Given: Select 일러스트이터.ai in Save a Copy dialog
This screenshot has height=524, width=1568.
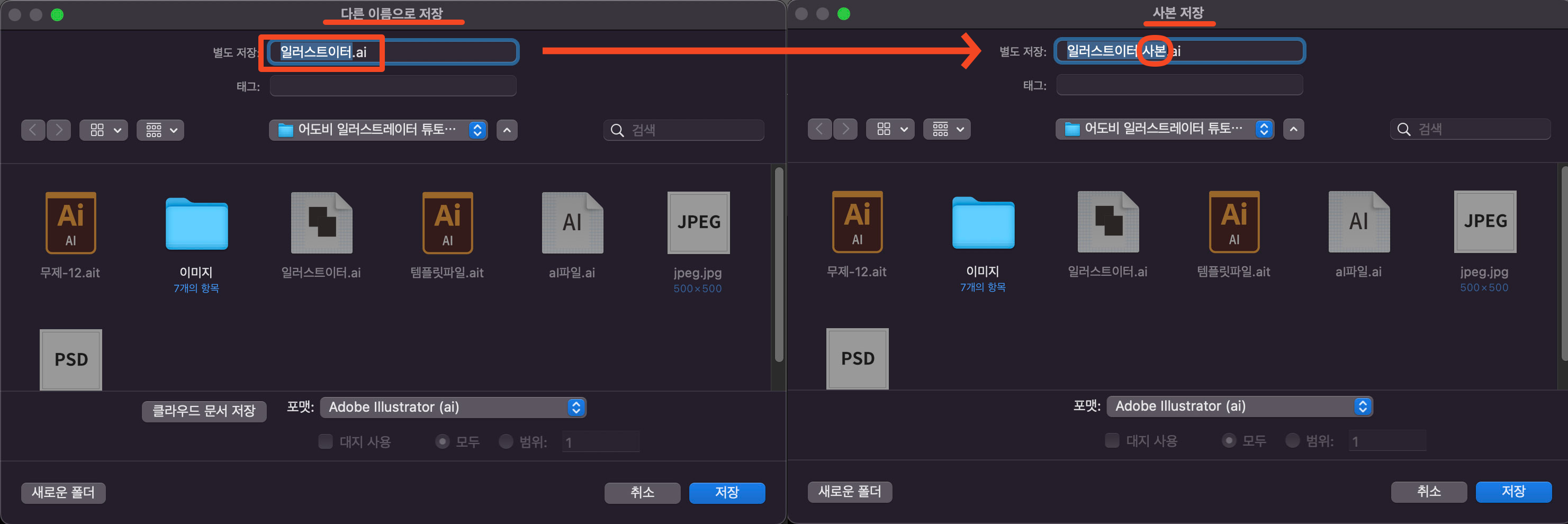Looking at the screenshot, I should [1108, 222].
